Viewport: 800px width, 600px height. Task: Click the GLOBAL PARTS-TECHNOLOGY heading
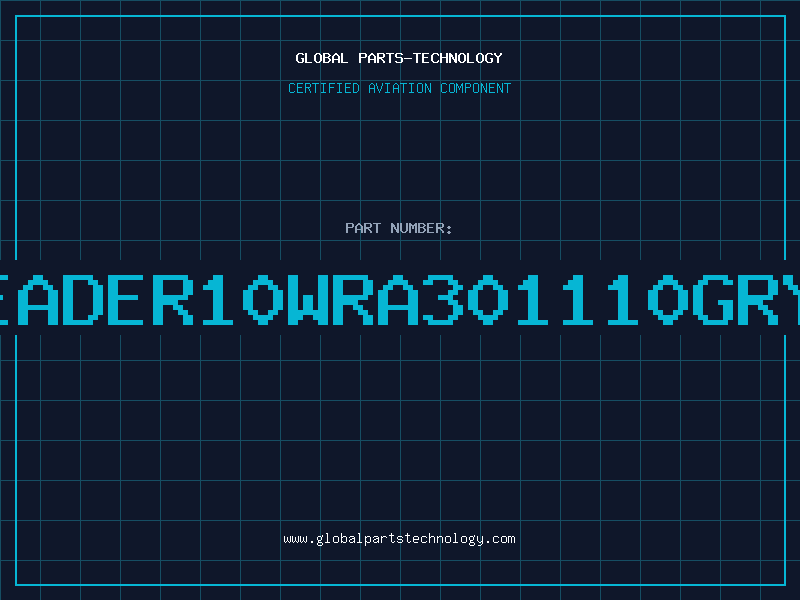[x=399, y=58]
